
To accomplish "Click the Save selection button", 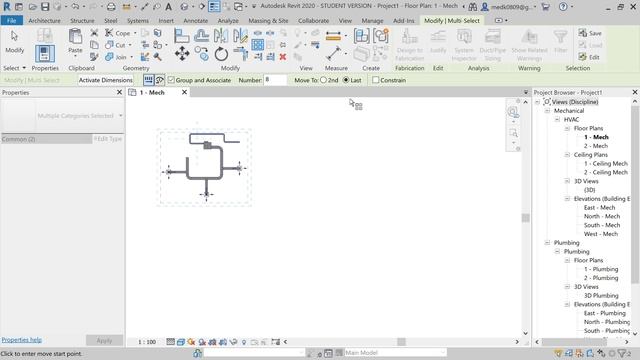I will (590, 33).
